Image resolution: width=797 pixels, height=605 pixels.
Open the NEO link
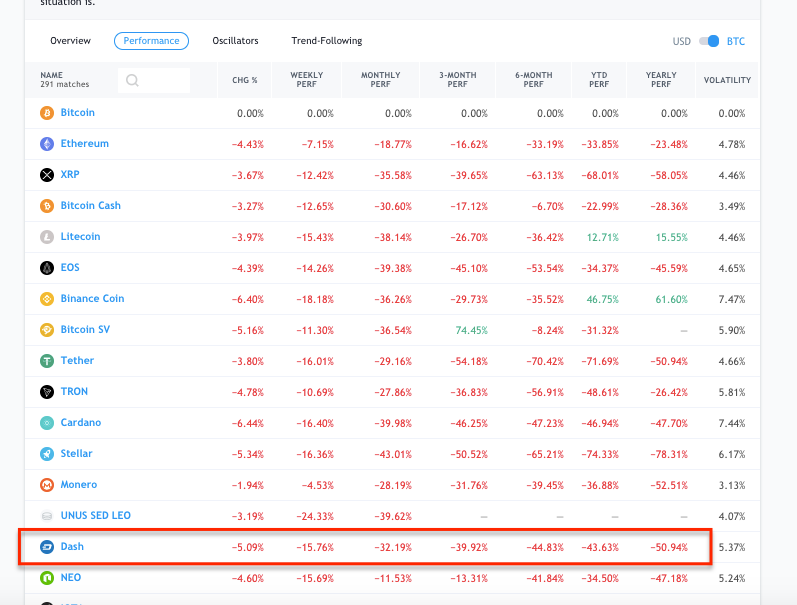pos(71,578)
